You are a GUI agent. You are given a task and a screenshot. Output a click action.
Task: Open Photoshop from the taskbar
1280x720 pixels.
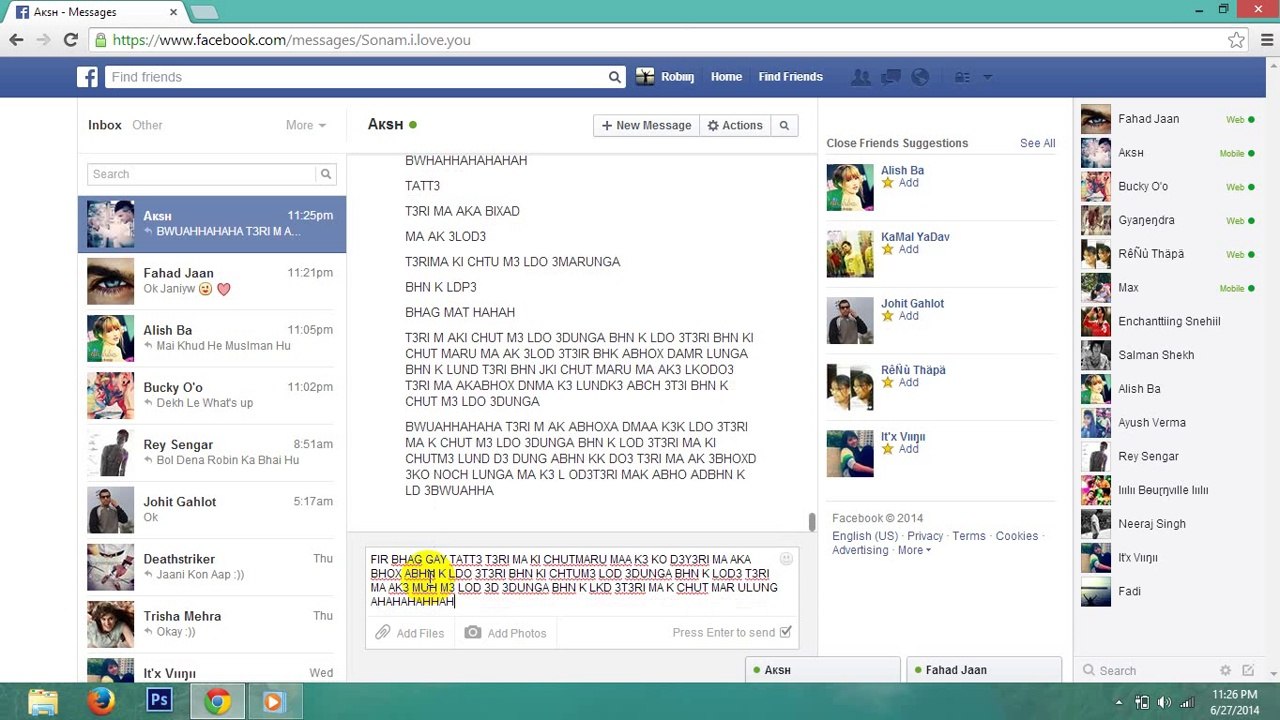159,702
